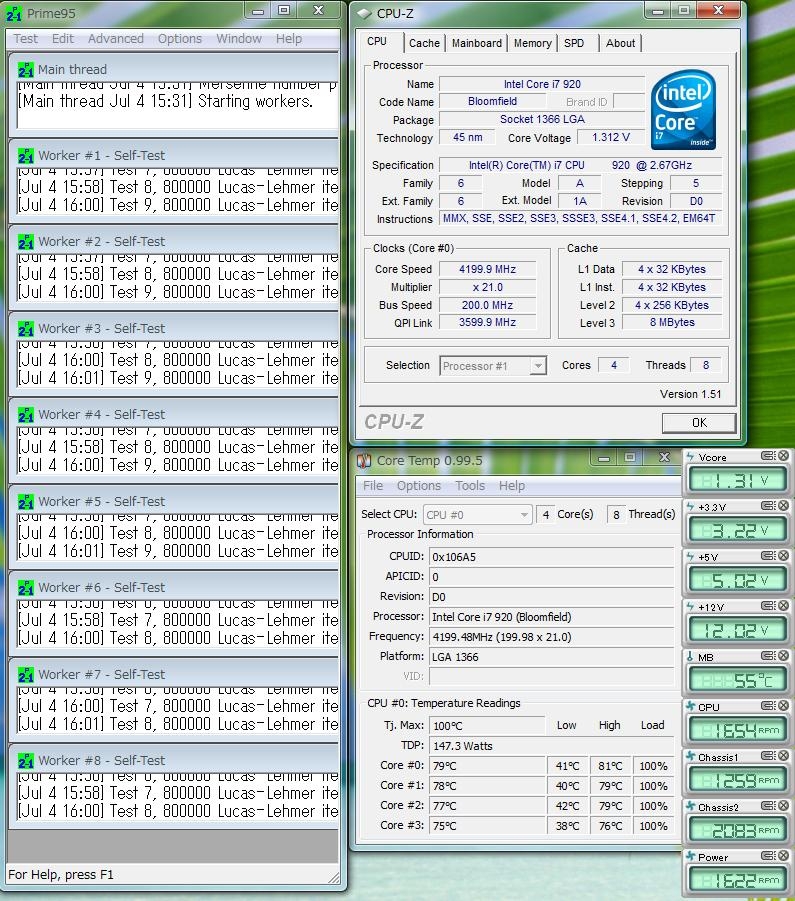Close the CPU fan panel with its X icon
Viewport: 795px width, 901px height.
tap(784, 706)
